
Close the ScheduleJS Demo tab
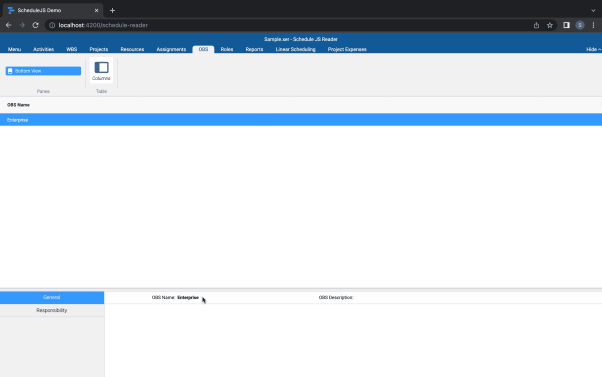point(96,10)
